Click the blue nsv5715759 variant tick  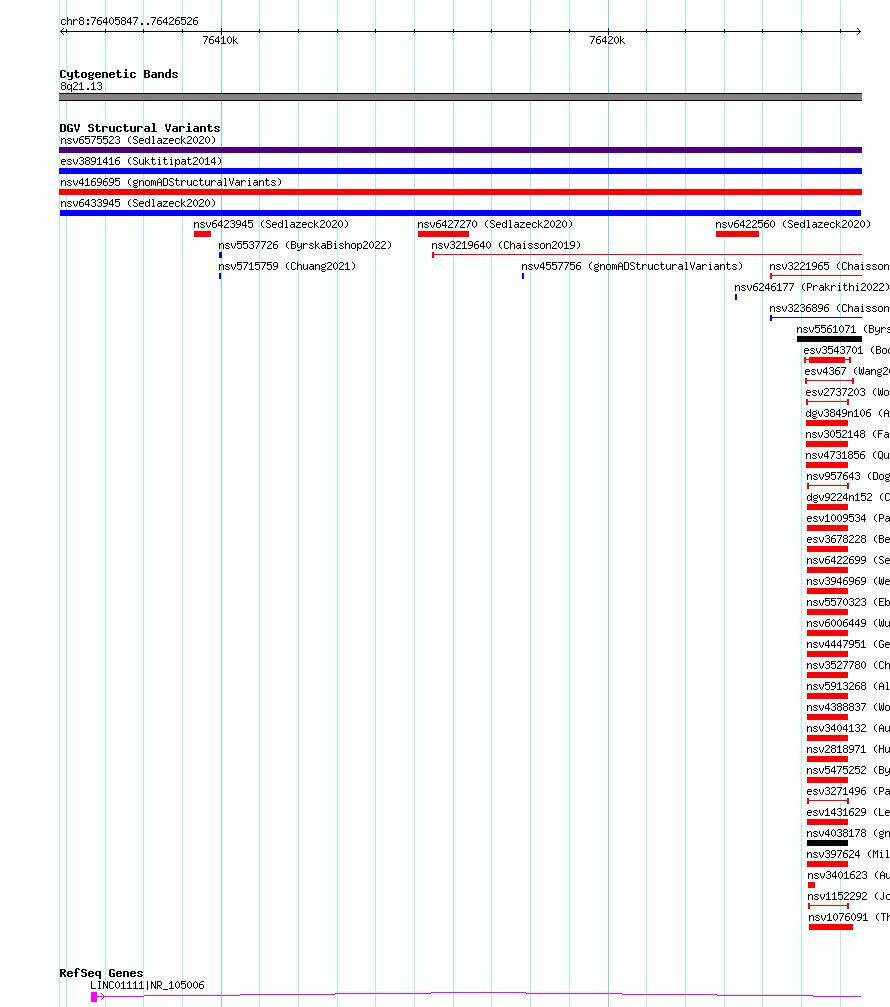[220, 276]
